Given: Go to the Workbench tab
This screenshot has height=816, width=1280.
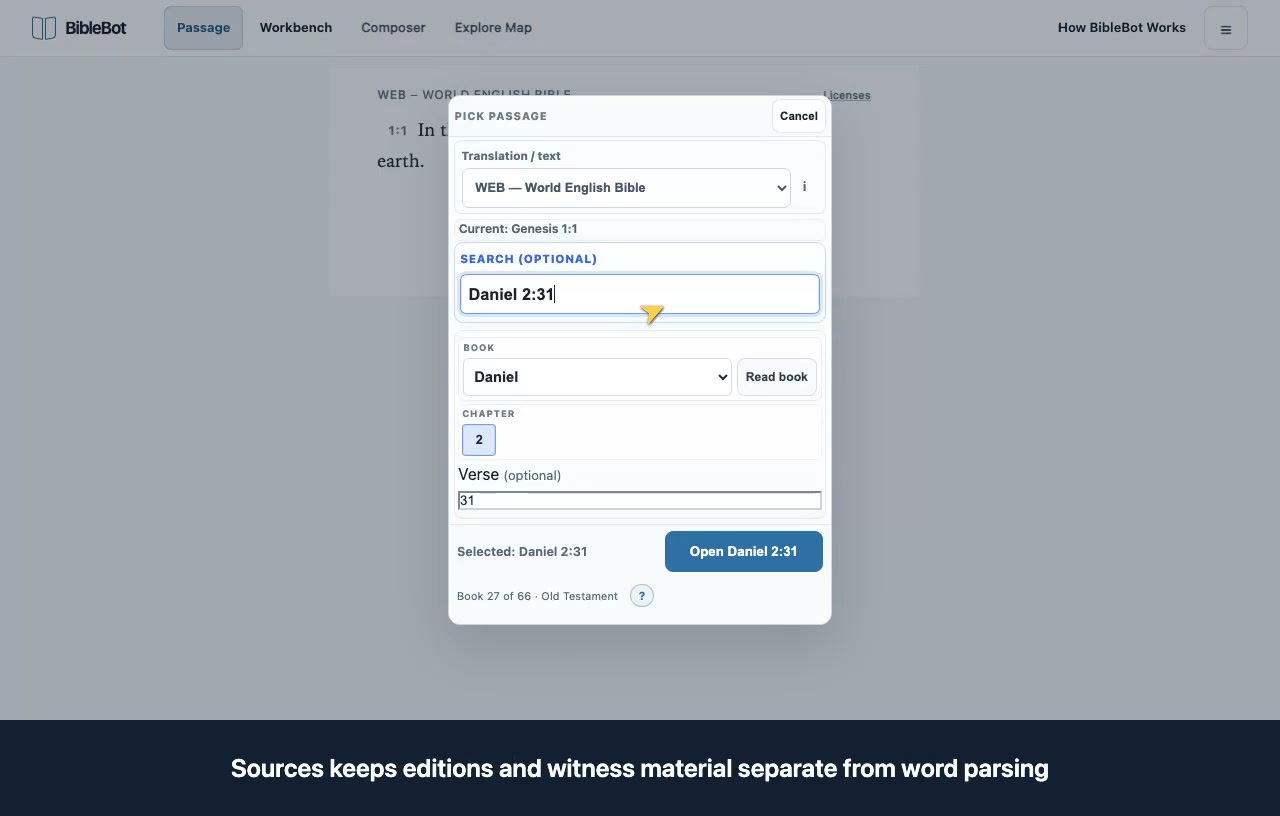Looking at the screenshot, I should click(x=296, y=28).
